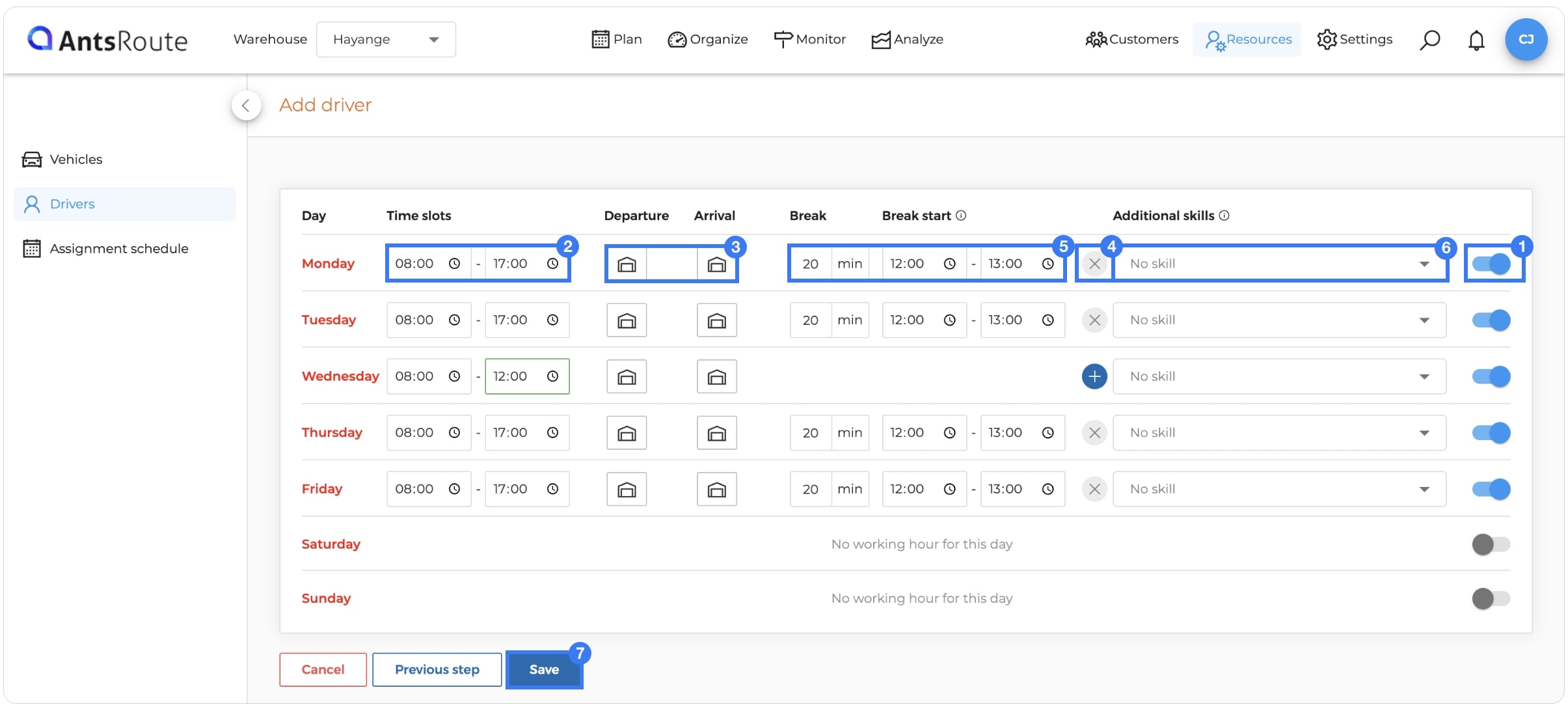Click Additional skills info icon
Viewport: 1568px width, 707px height.
pos(1224,215)
